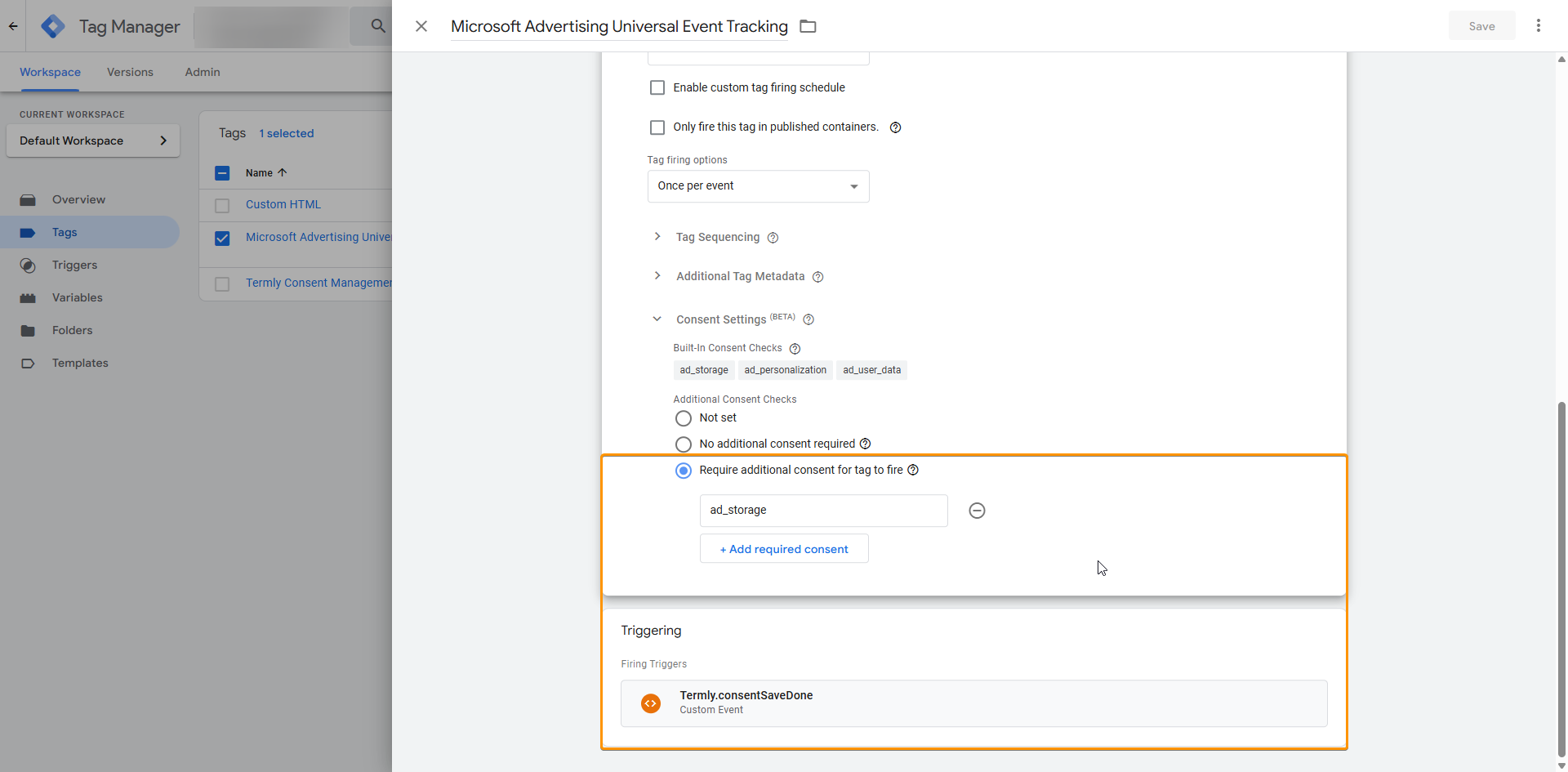The height and width of the screenshot is (772, 1568).
Task: Open help icon beside Tag Sequencing
Action: [x=773, y=238]
